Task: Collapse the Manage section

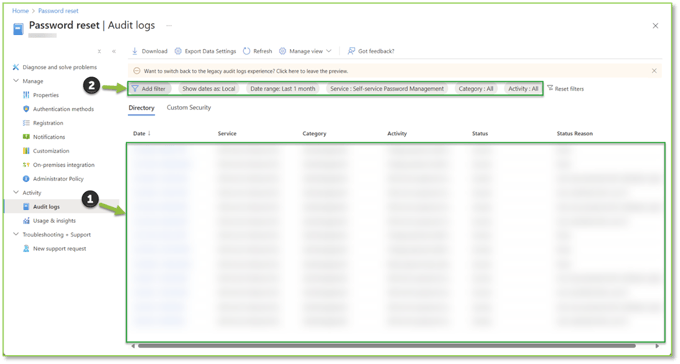Action: 16,81
